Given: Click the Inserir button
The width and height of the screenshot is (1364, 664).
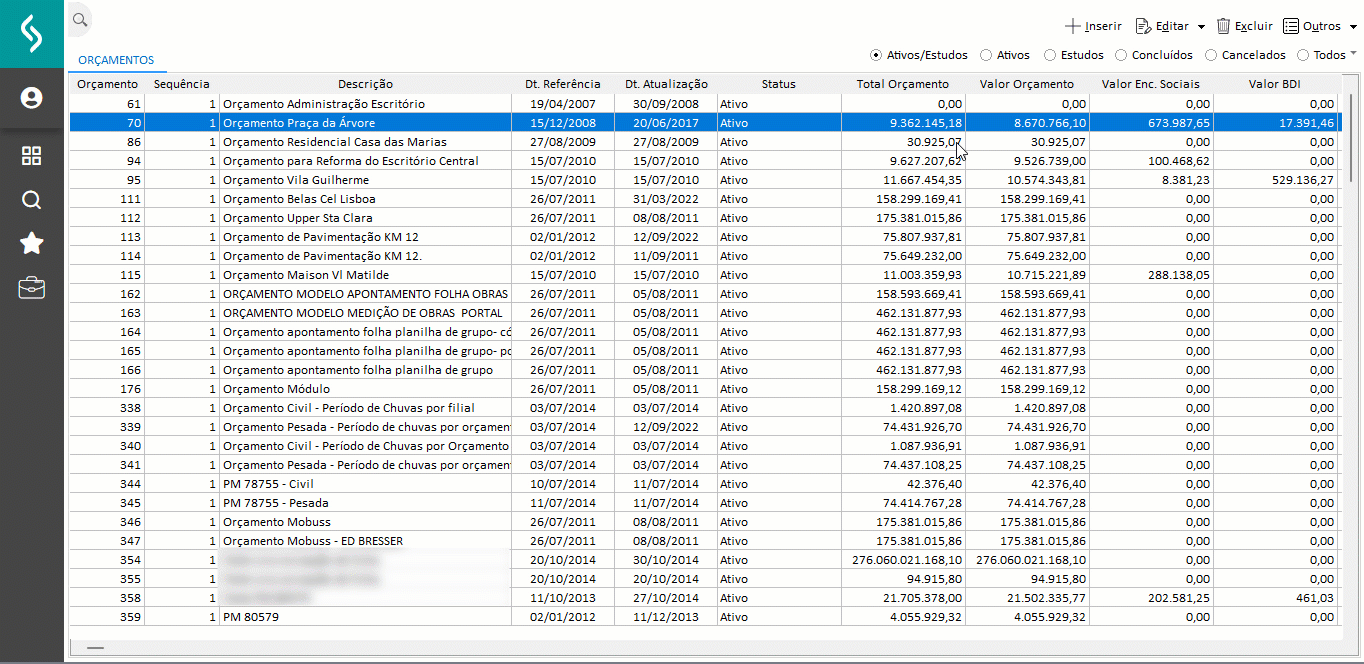Looking at the screenshot, I should coord(1092,26).
